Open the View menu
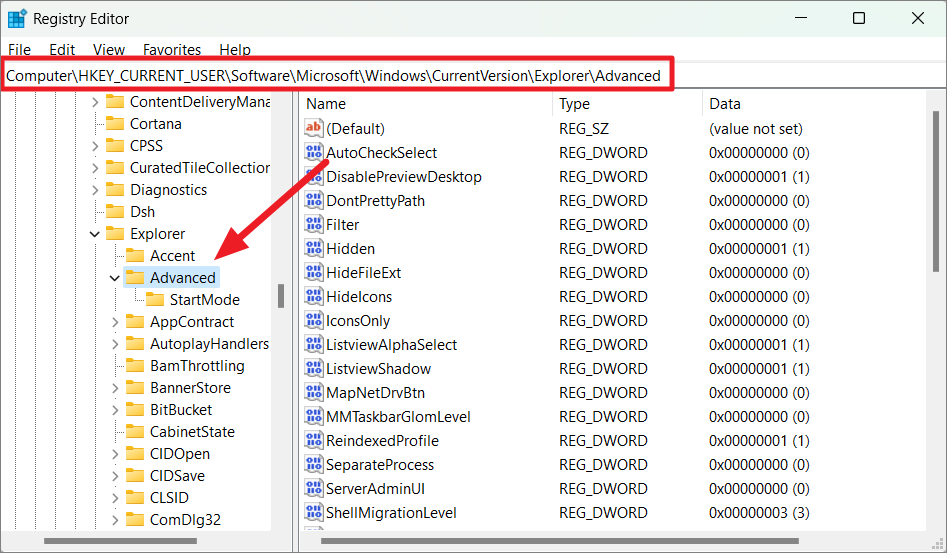This screenshot has height=553, width=947. pyautogui.click(x=109, y=50)
